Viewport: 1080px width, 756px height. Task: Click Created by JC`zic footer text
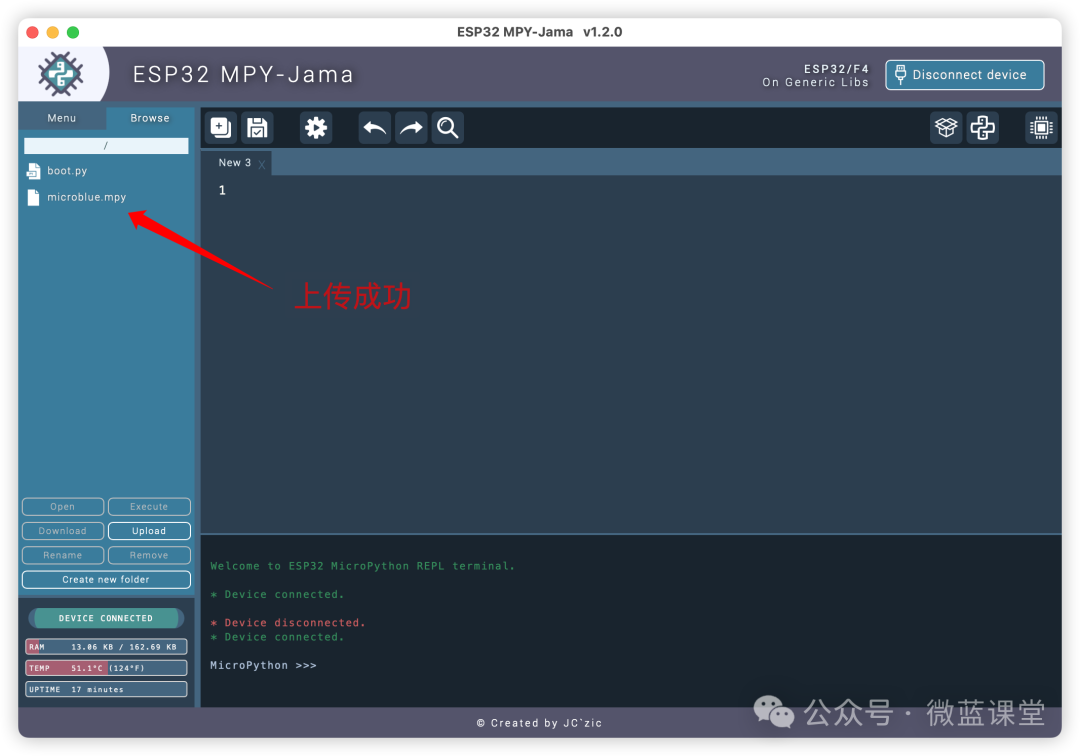click(x=539, y=723)
